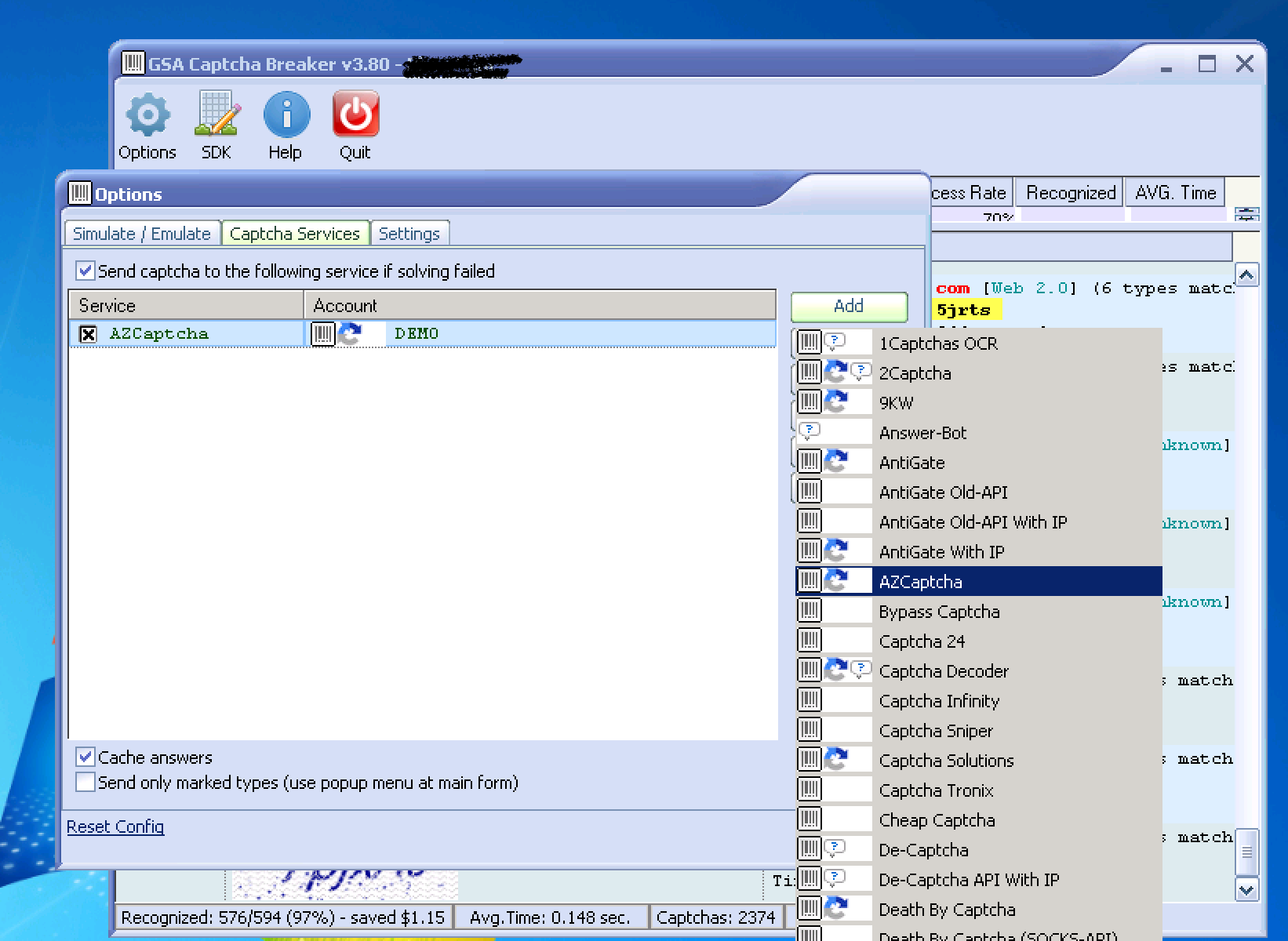
Task: Click the main log scrollbar up arrow
Action: pos(1246,275)
